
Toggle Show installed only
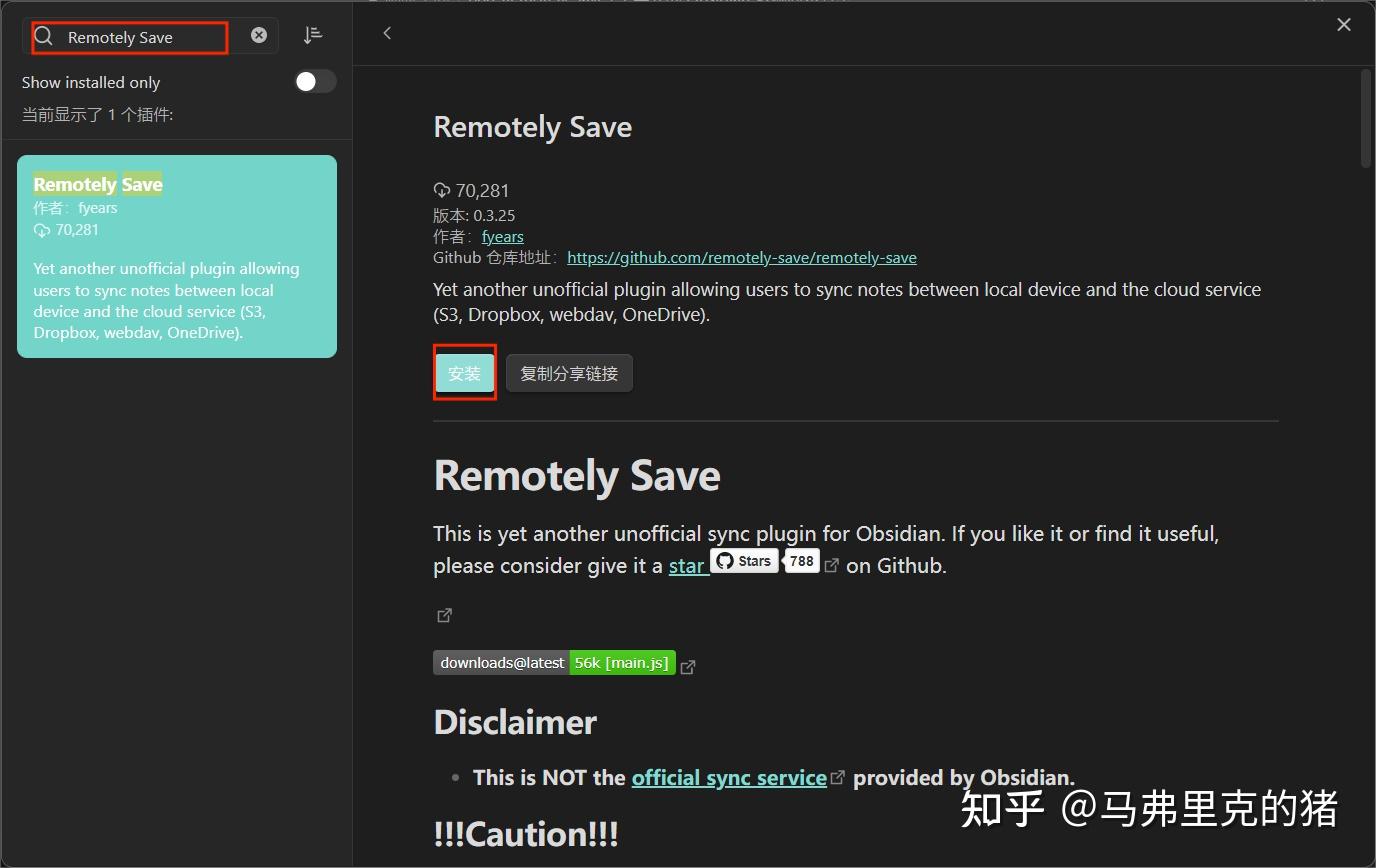click(x=315, y=81)
